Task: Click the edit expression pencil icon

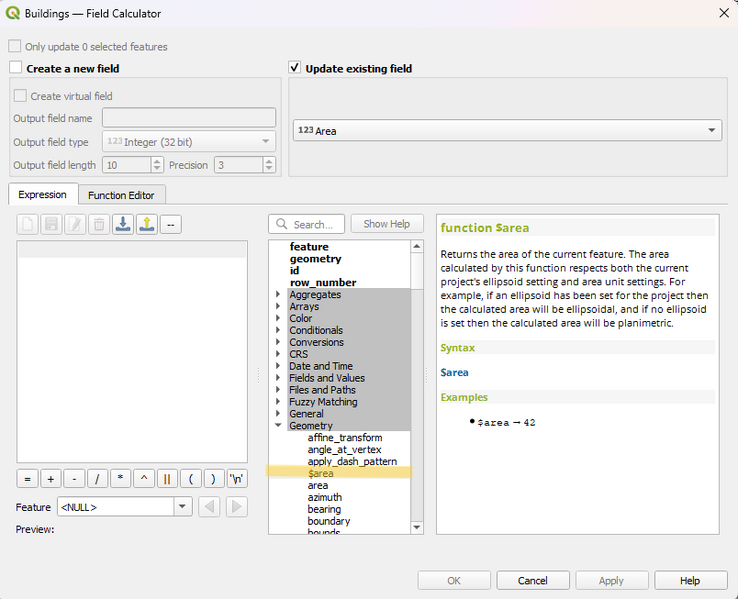Action: click(75, 224)
